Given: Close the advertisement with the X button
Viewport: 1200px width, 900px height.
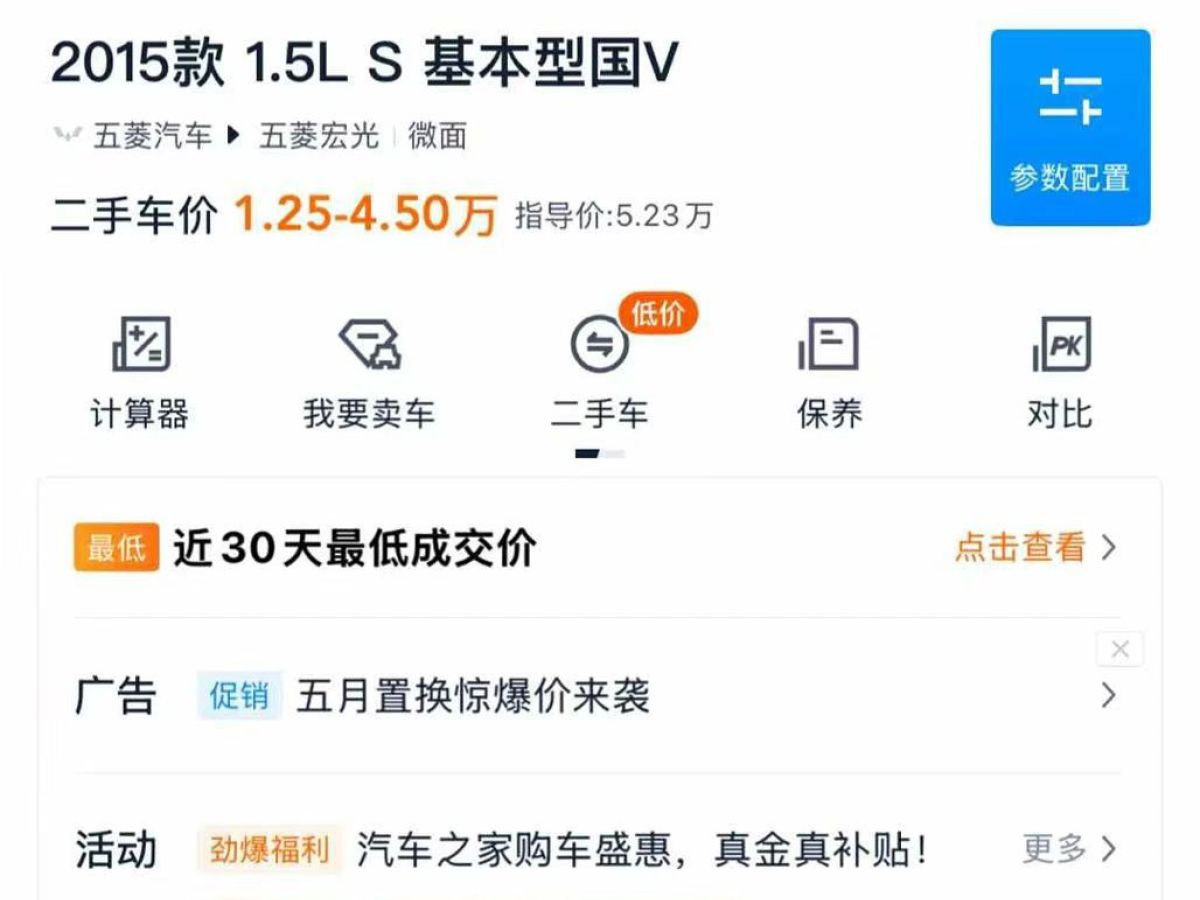Looking at the screenshot, I should tap(1120, 650).
